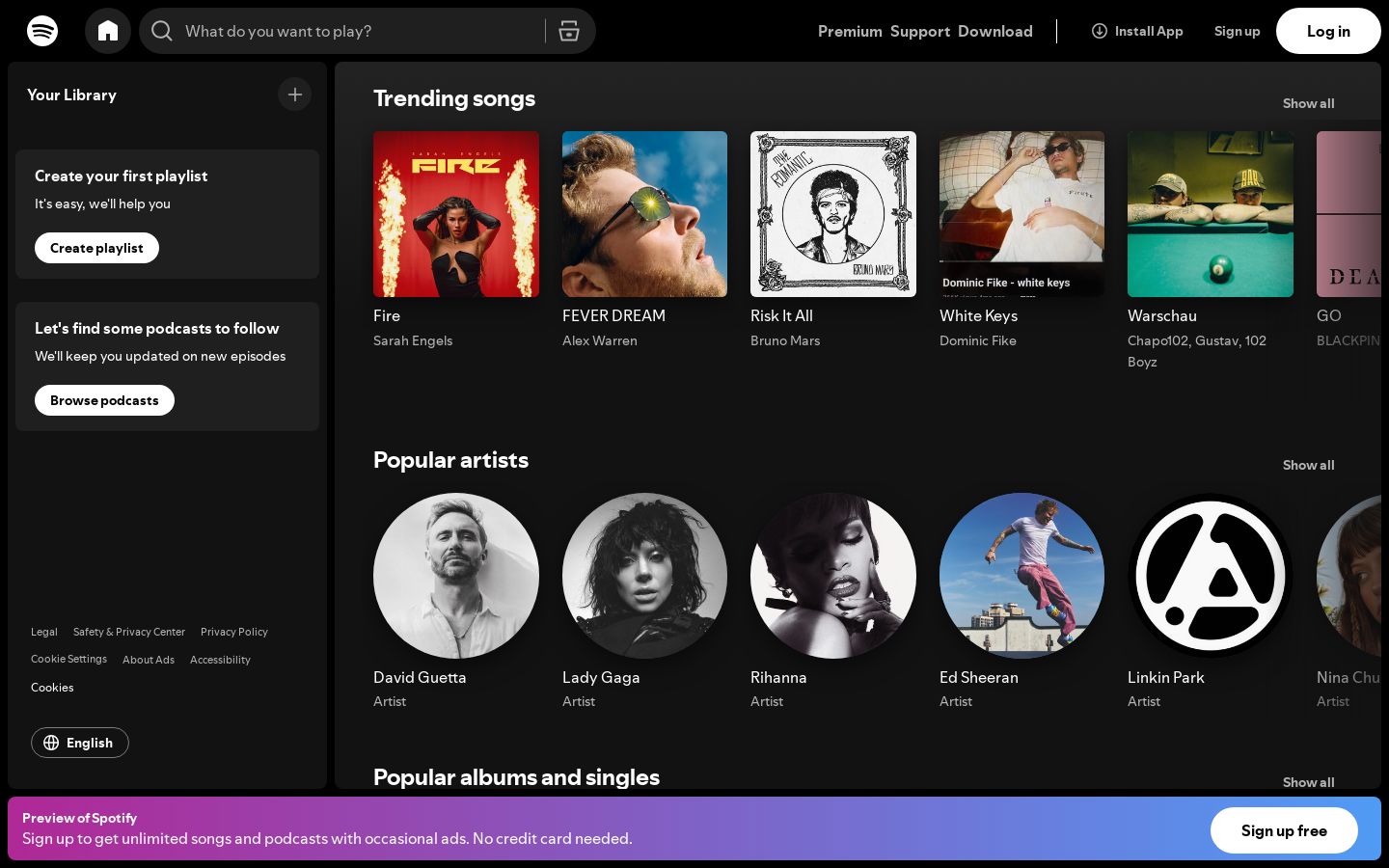Open the Legal footer link
The image size is (1389, 868).
44,632
